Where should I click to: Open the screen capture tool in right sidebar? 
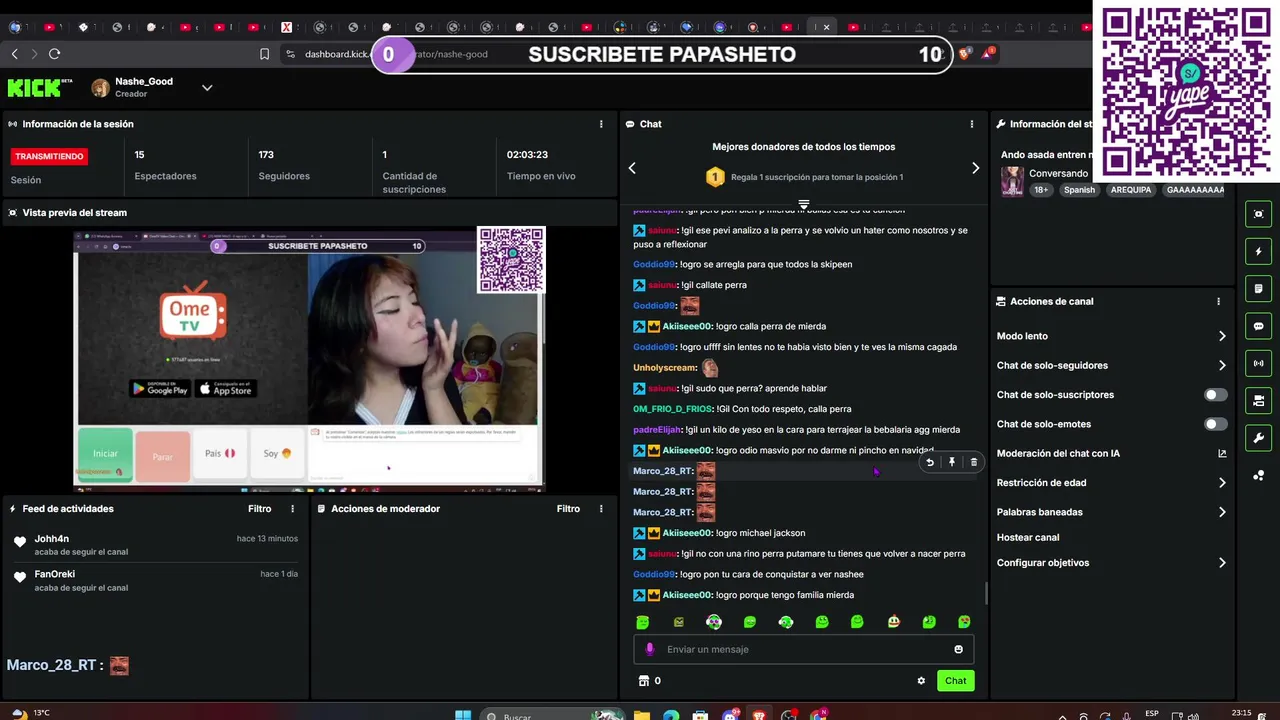coord(1258,214)
